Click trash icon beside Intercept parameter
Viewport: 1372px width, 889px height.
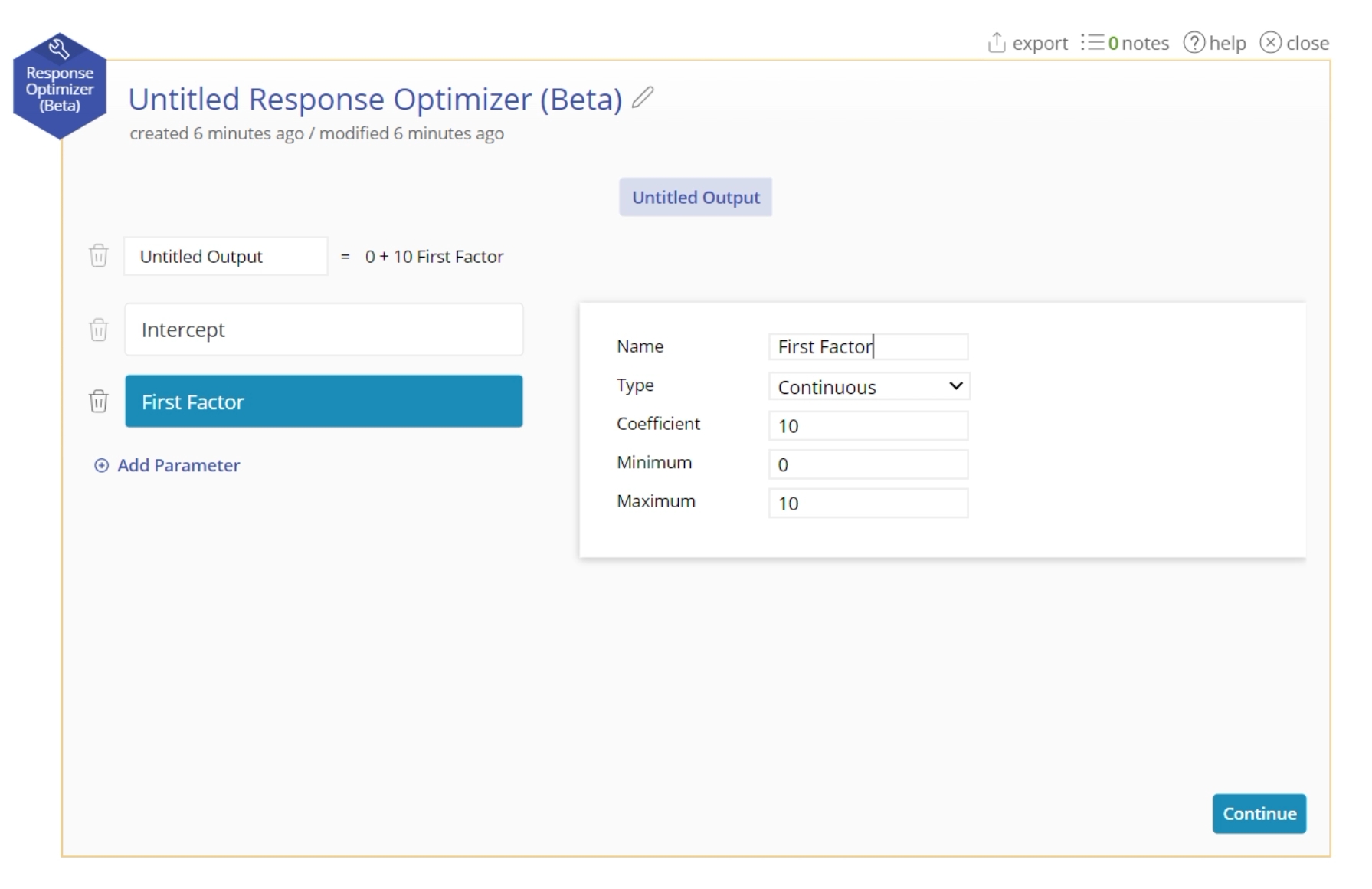coord(99,330)
